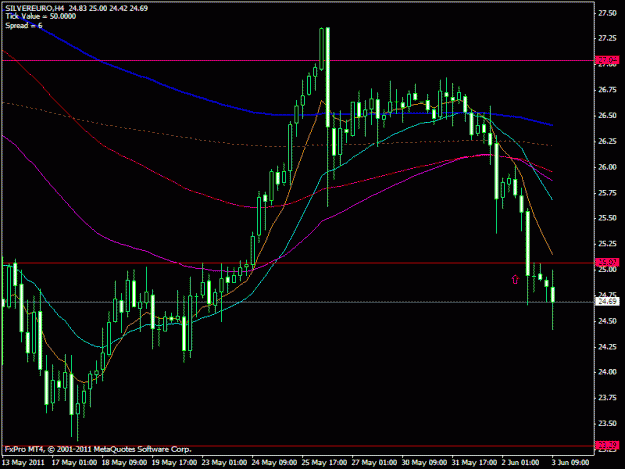Image resolution: width=625 pixels, height=469 pixels.
Task: Click the '18 May 09:00' time label
Action: tap(124, 463)
